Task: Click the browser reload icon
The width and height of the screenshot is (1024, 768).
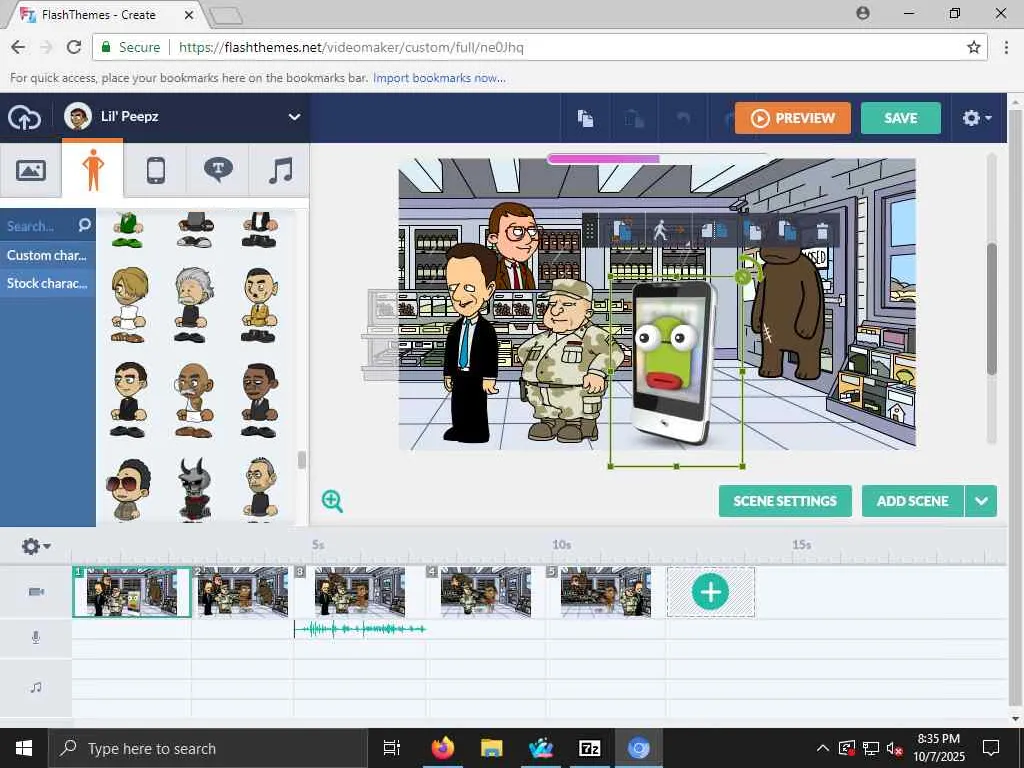Action: 74,47
